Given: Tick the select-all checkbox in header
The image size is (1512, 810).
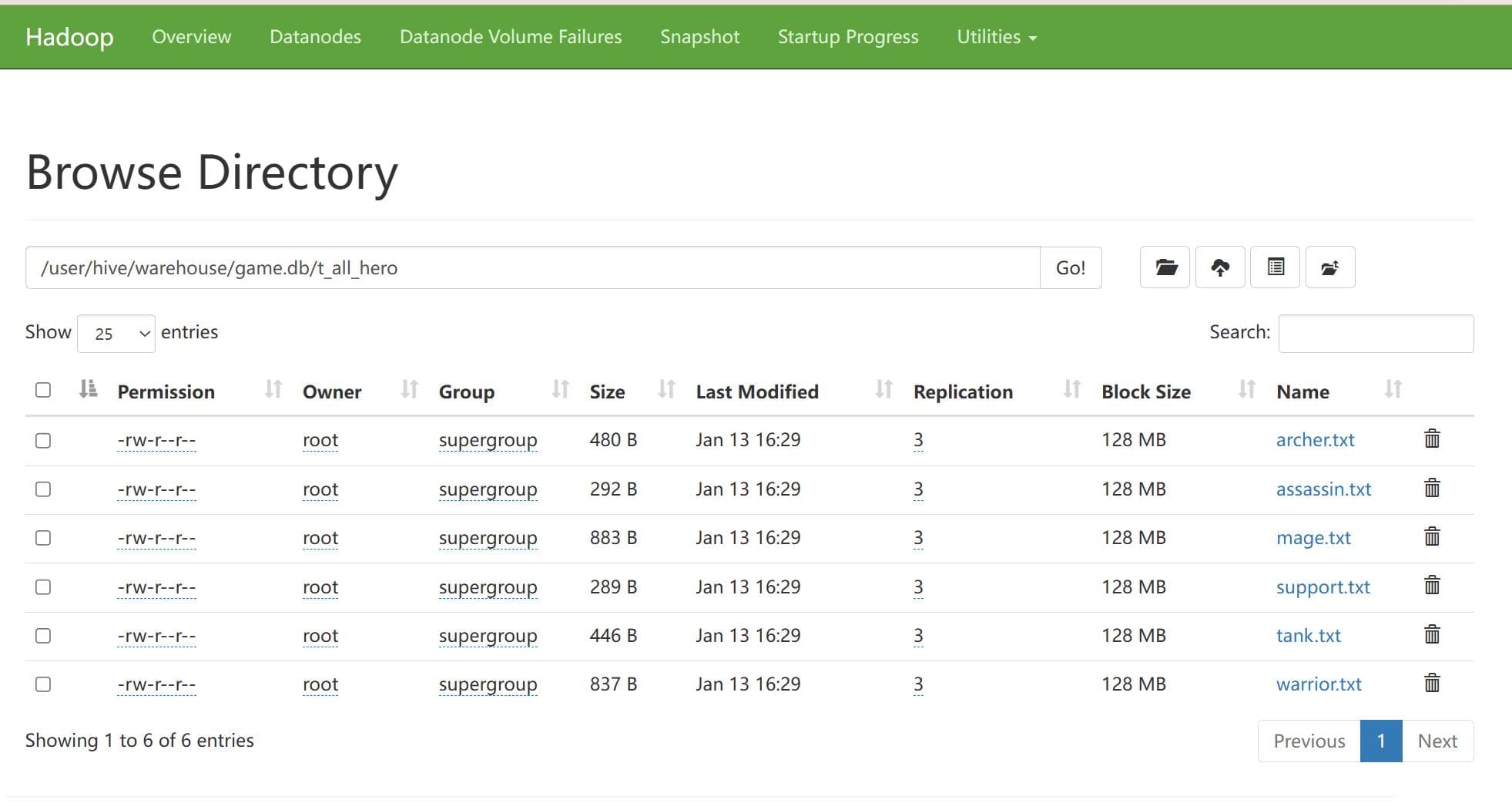Looking at the screenshot, I should pyautogui.click(x=43, y=390).
